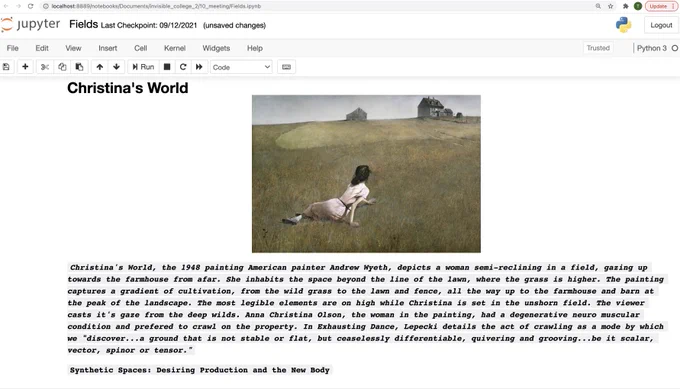Go back in browser history
680x389 pixels.
[6, 6]
